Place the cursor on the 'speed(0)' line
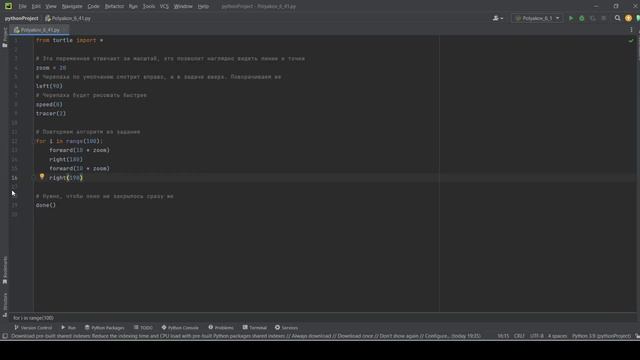Image resolution: width=640 pixels, height=360 pixels. tap(49, 104)
